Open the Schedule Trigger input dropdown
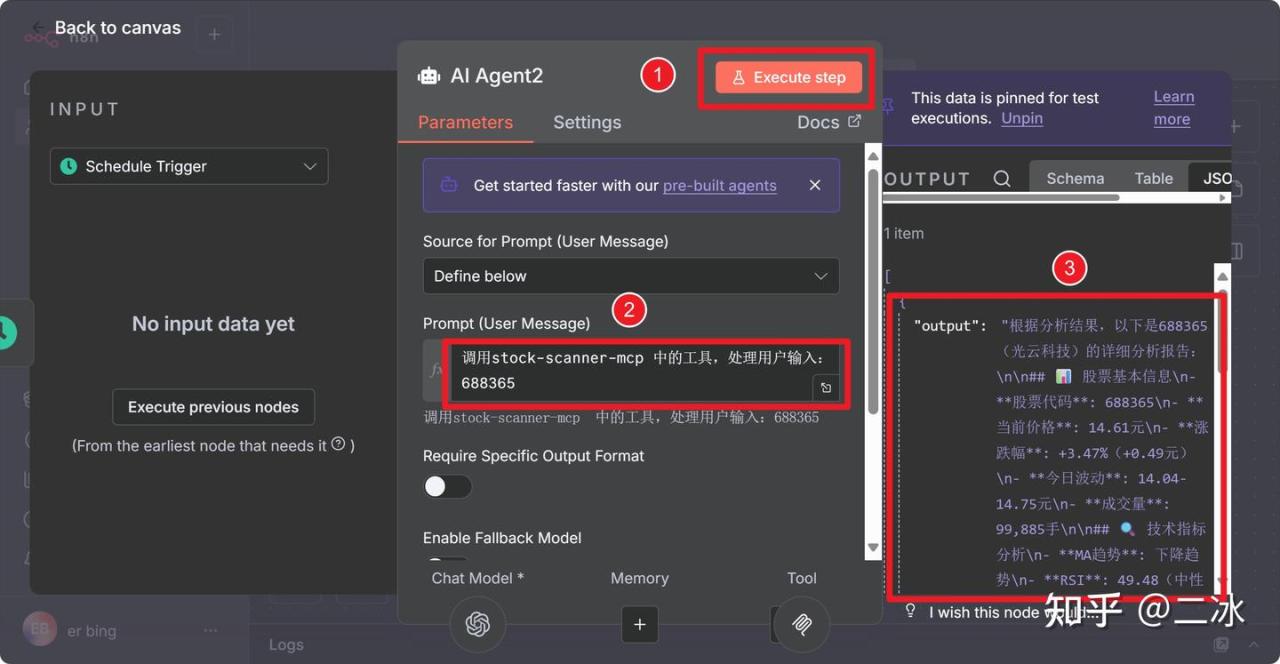 (x=189, y=167)
